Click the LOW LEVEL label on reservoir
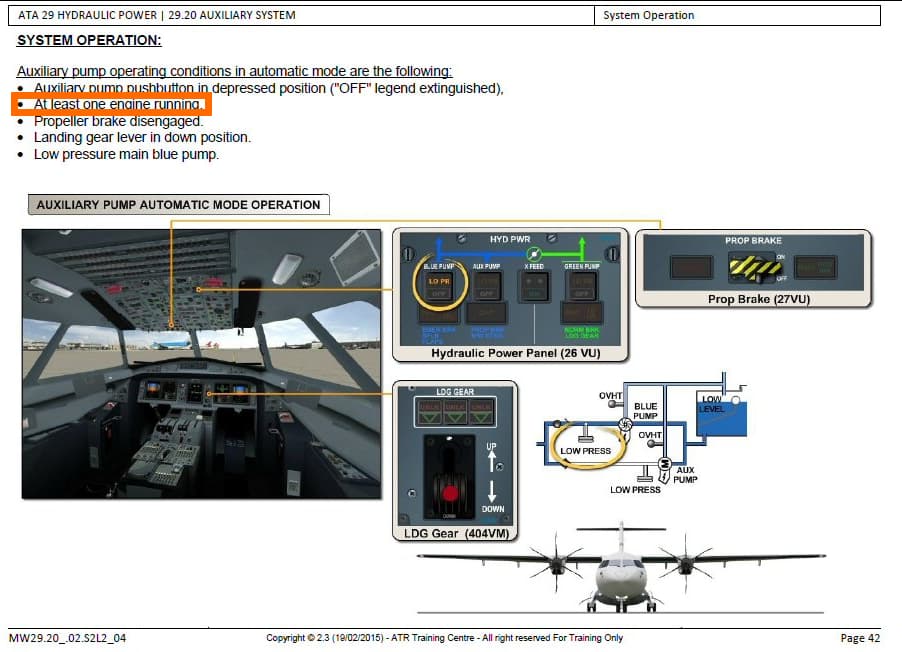The height and width of the screenshot is (652, 902). [712, 404]
